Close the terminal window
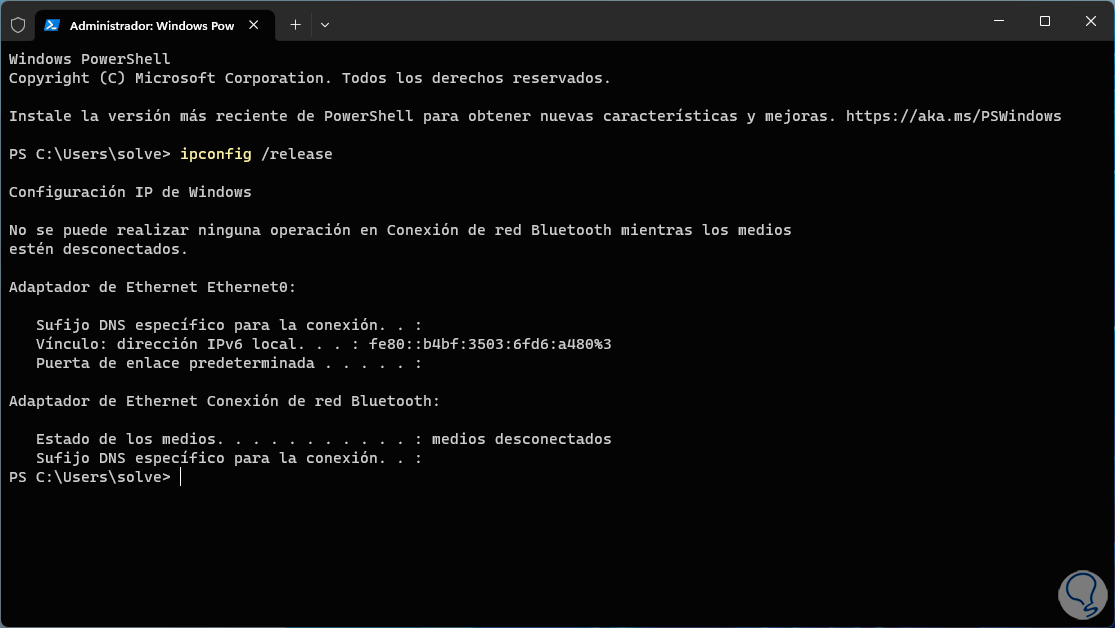The height and width of the screenshot is (628, 1115). coord(1091,21)
